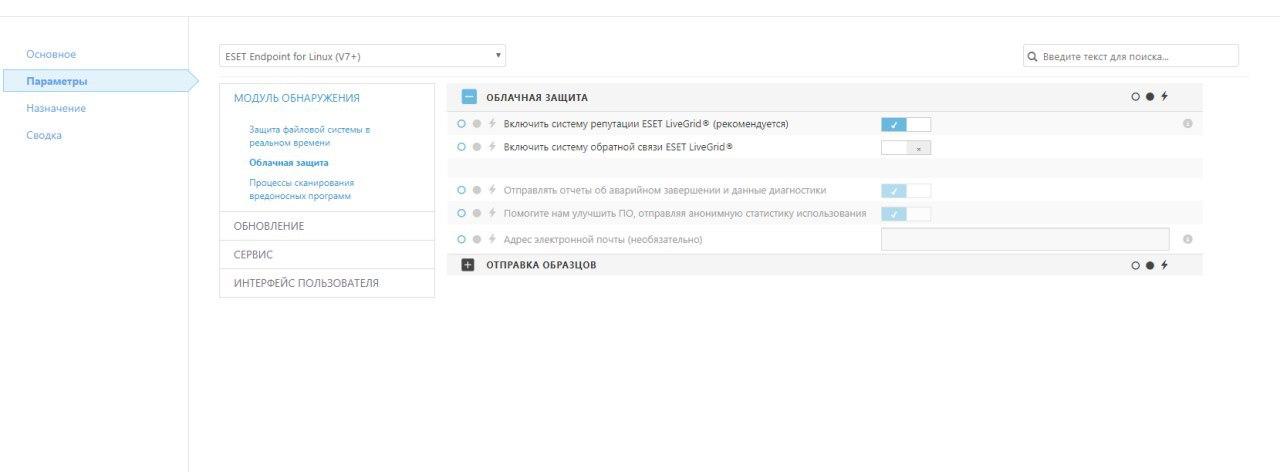This screenshot has width=1280, height=472.
Task: Click lightning icon on LiveGrid feedback system row
Action: point(492,147)
